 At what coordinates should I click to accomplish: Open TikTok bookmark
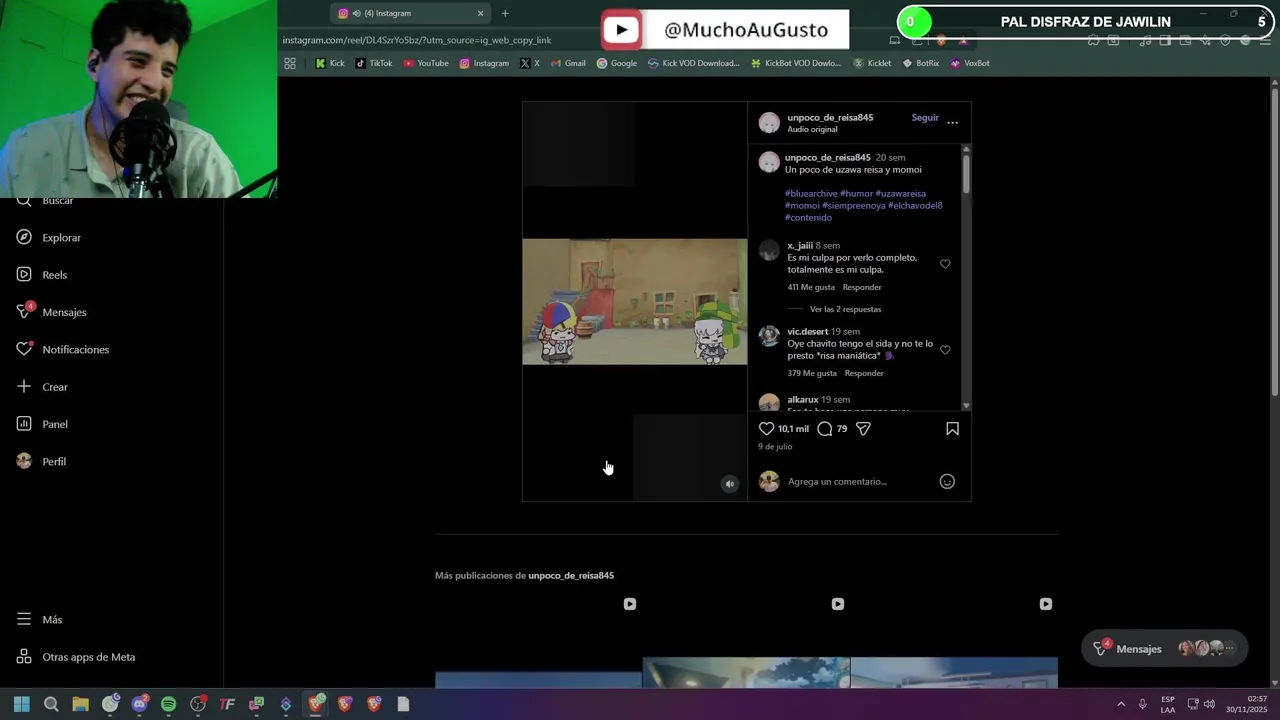pyautogui.click(x=374, y=63)
